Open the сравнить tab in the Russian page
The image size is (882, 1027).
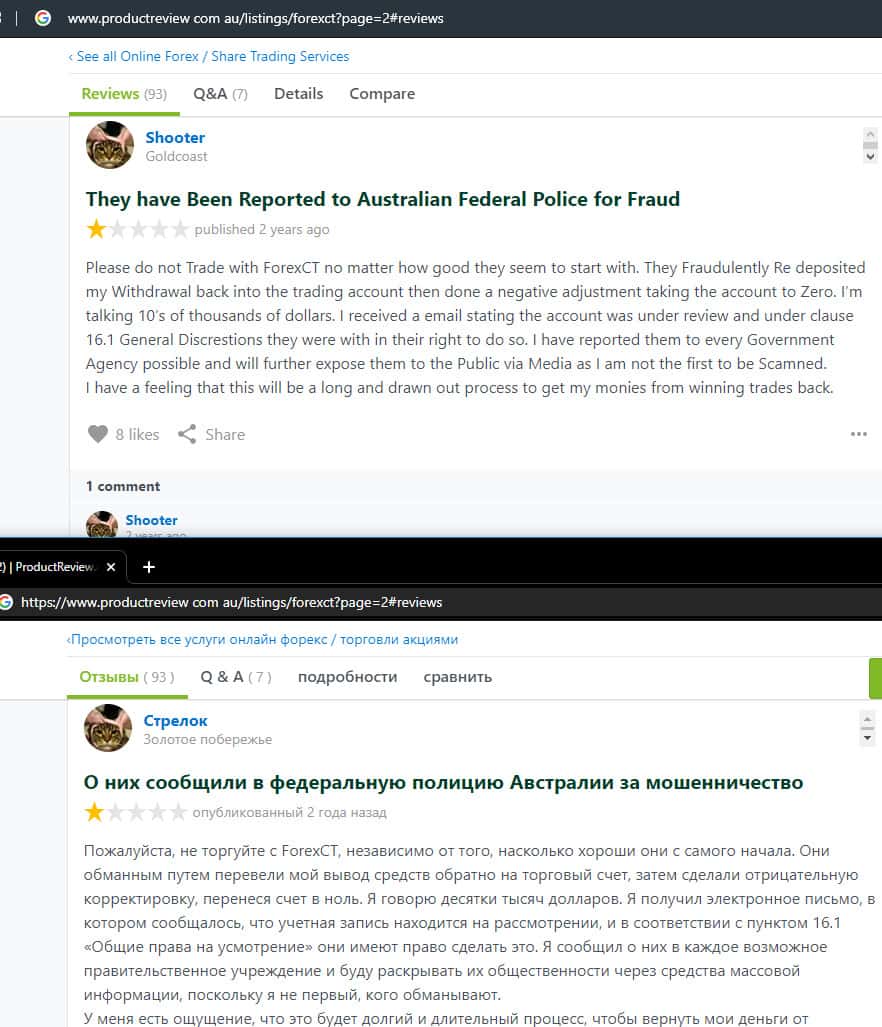click(458, 677)
